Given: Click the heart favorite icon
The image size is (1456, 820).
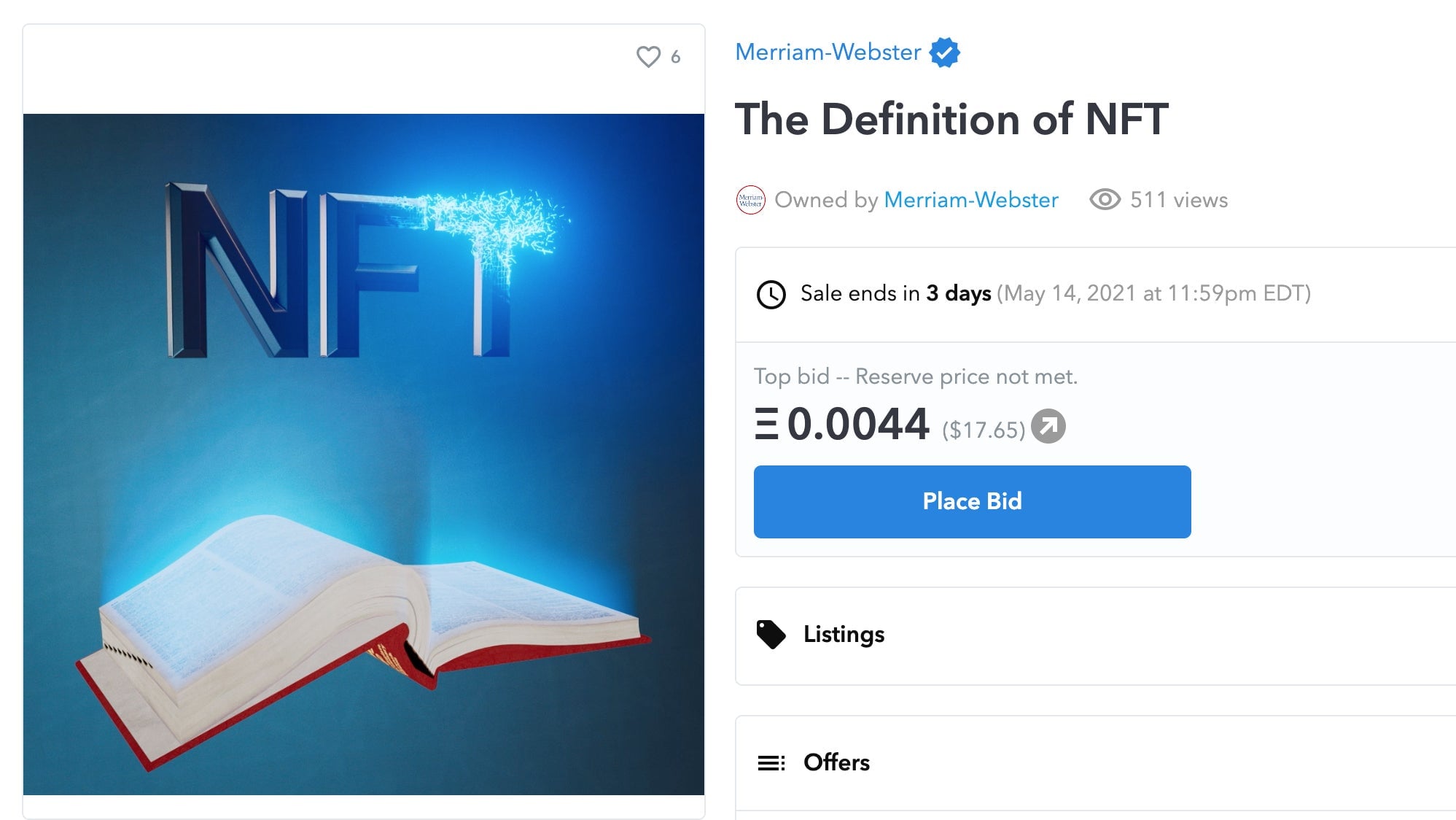Looking at the screenshot, I should point(648,56).
